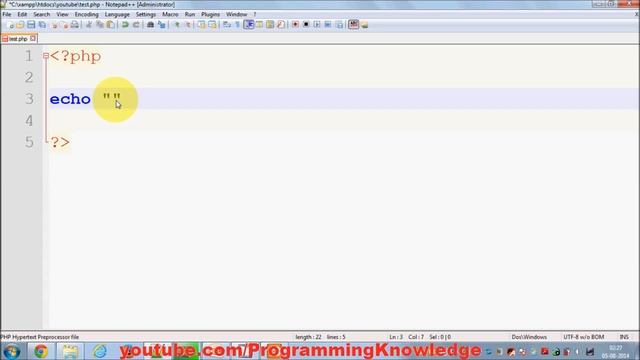The height and width of the screenshot is (360, 640).
Task: Toggle Show All Characters icon
Action: coord(238,25)
